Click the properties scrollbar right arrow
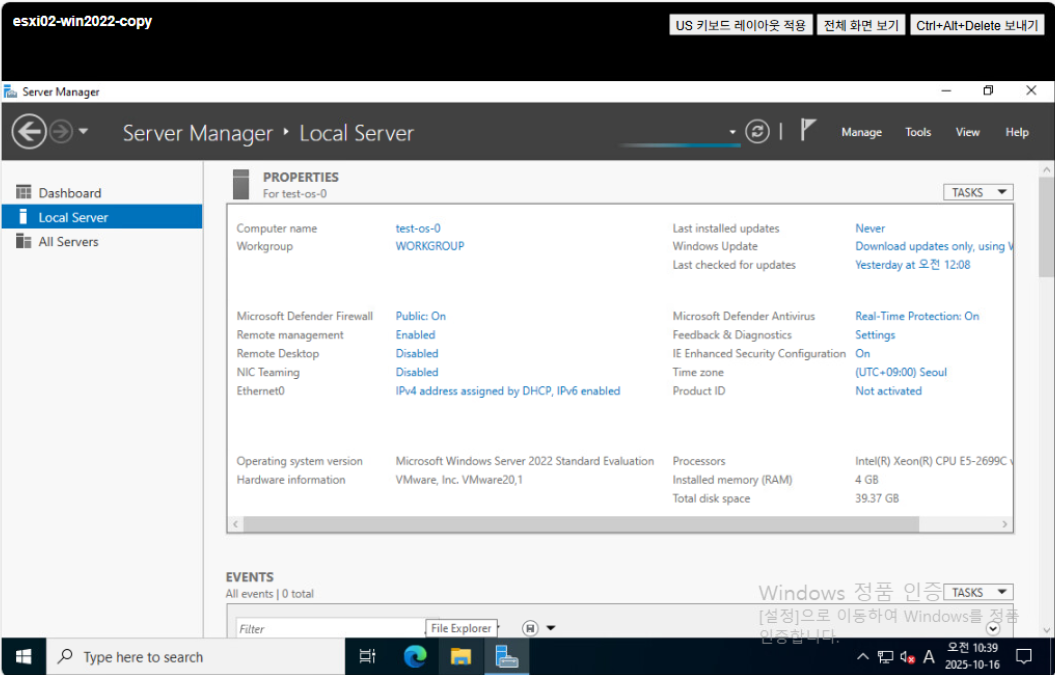Screen dimensions: 1055x675 [1005, 524]
